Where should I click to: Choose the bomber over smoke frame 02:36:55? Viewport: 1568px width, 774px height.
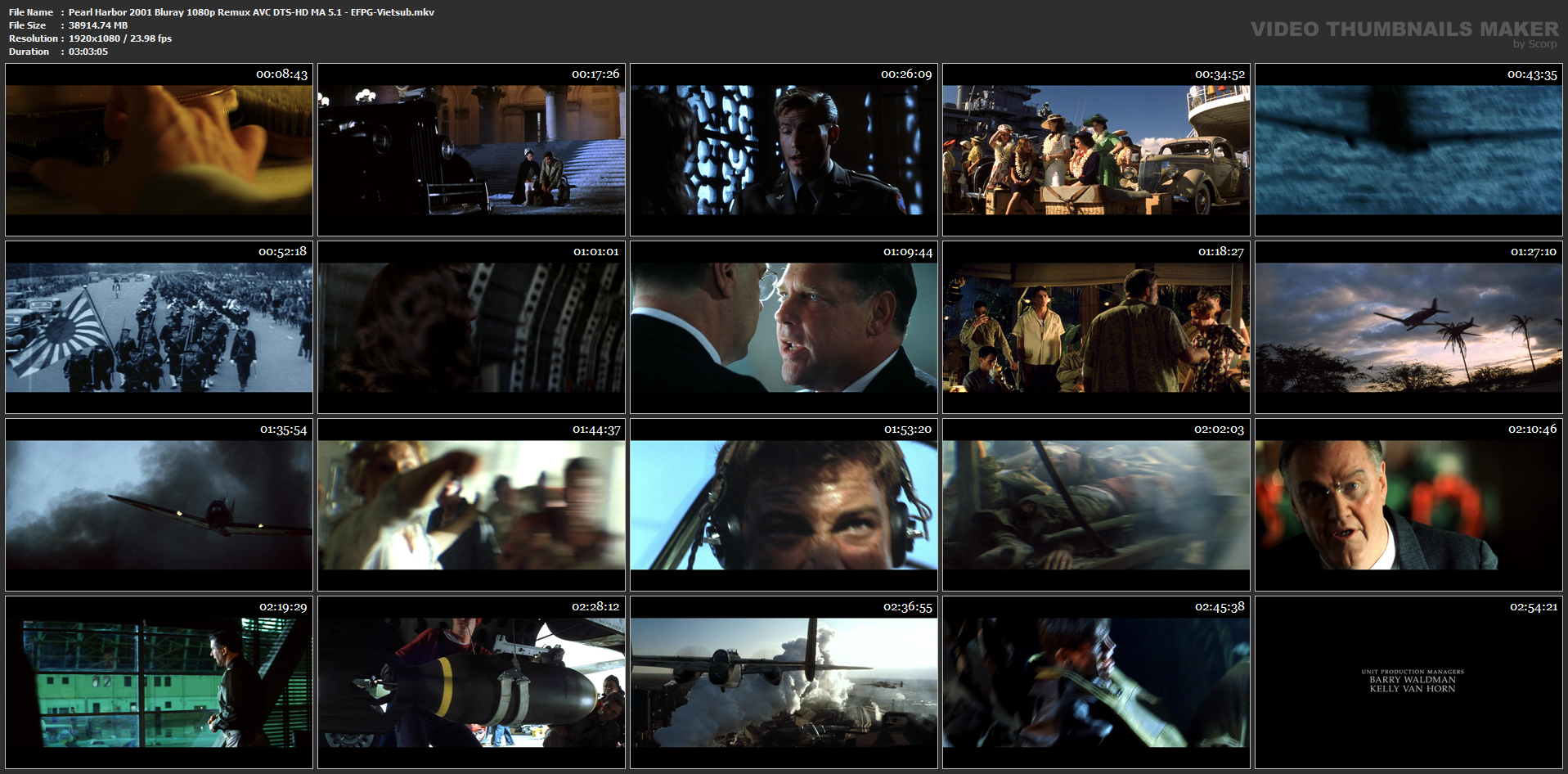click(x=784, y=682)
